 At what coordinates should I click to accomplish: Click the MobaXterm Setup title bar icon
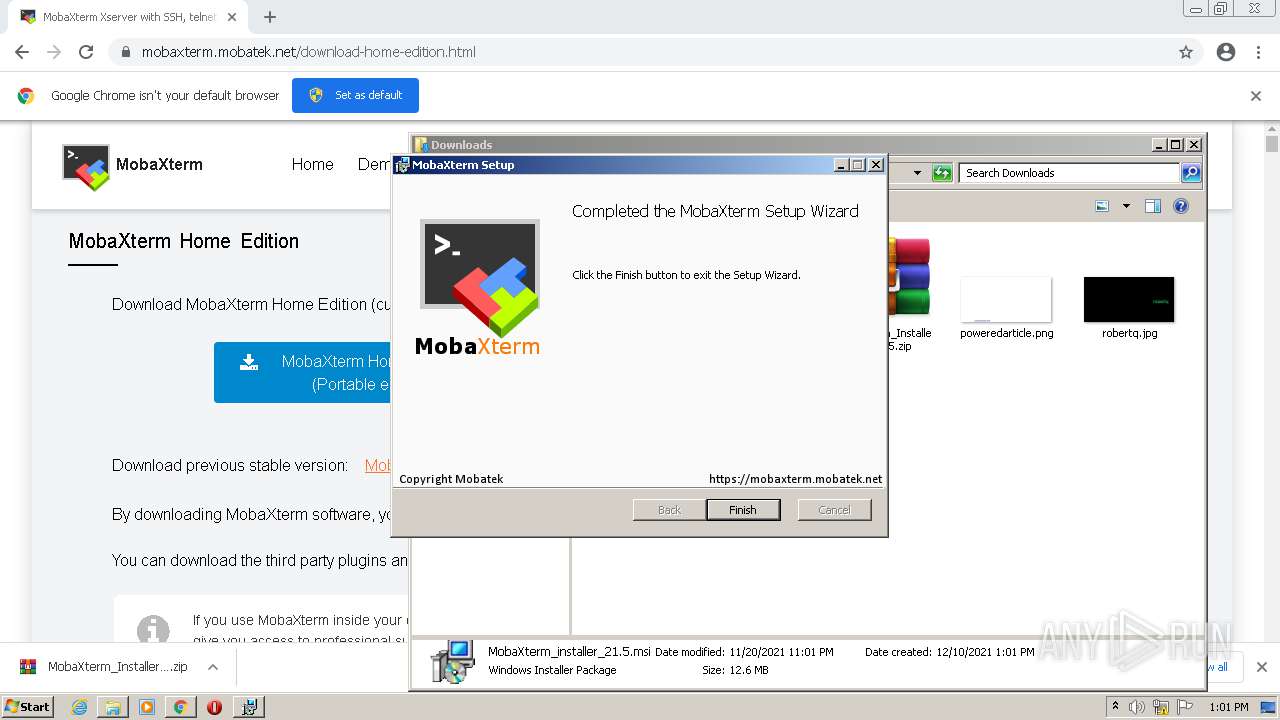(x=402, y=165)
